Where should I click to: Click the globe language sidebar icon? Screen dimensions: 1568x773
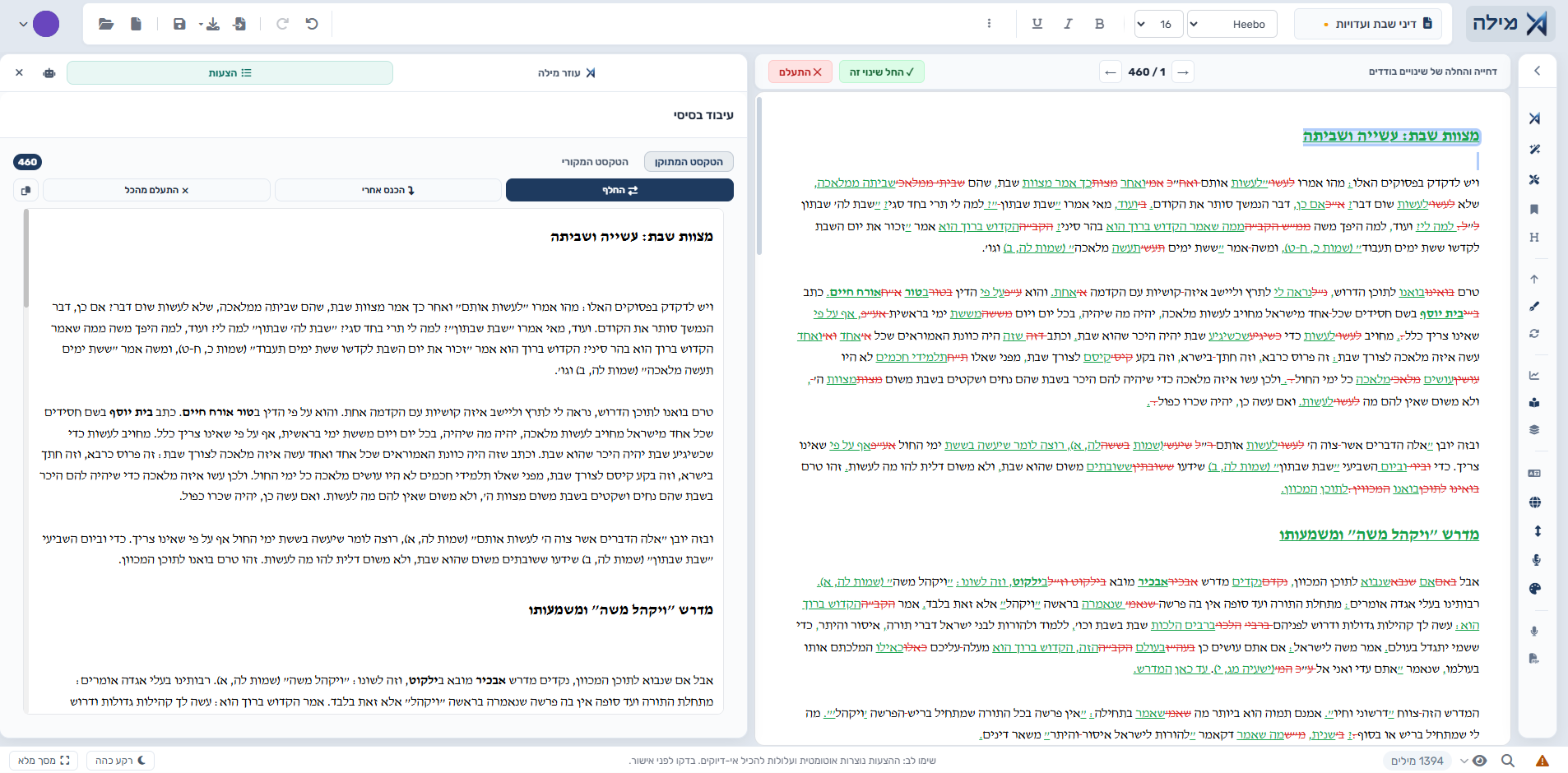[x=1534, y=502]
